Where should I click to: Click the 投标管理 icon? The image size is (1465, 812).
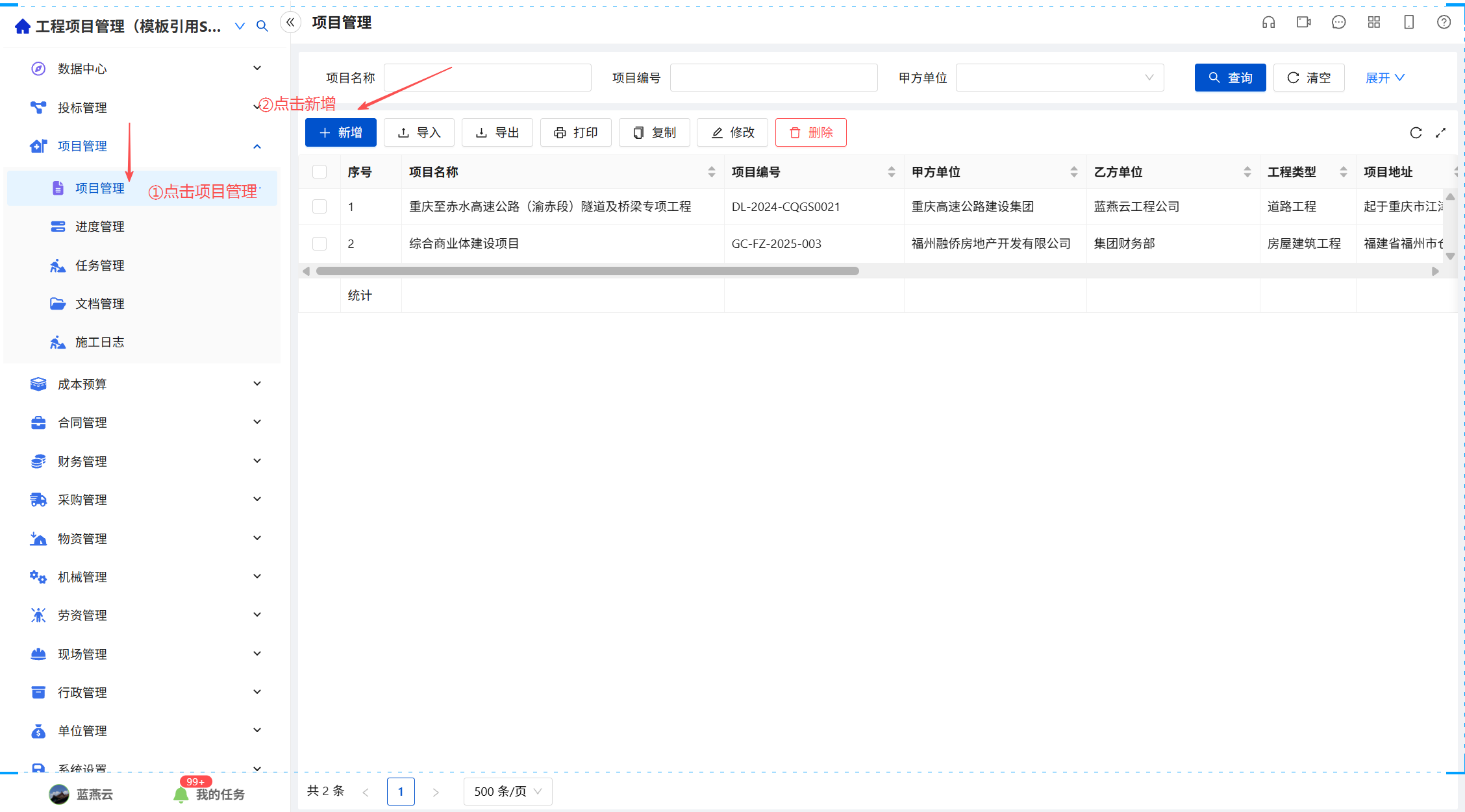(x=38, y=107)
